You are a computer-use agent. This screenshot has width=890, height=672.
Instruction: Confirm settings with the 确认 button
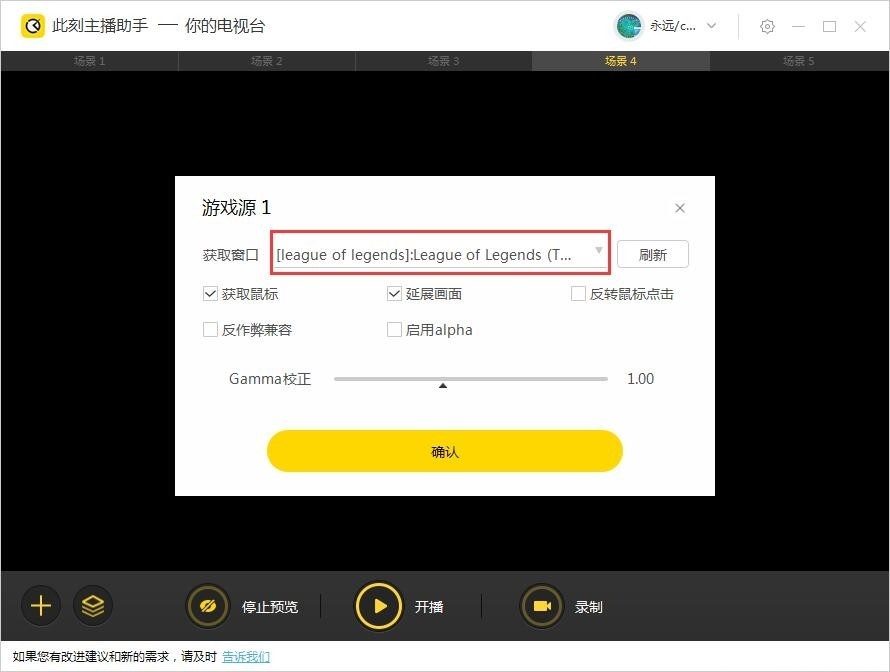[444, 451]
